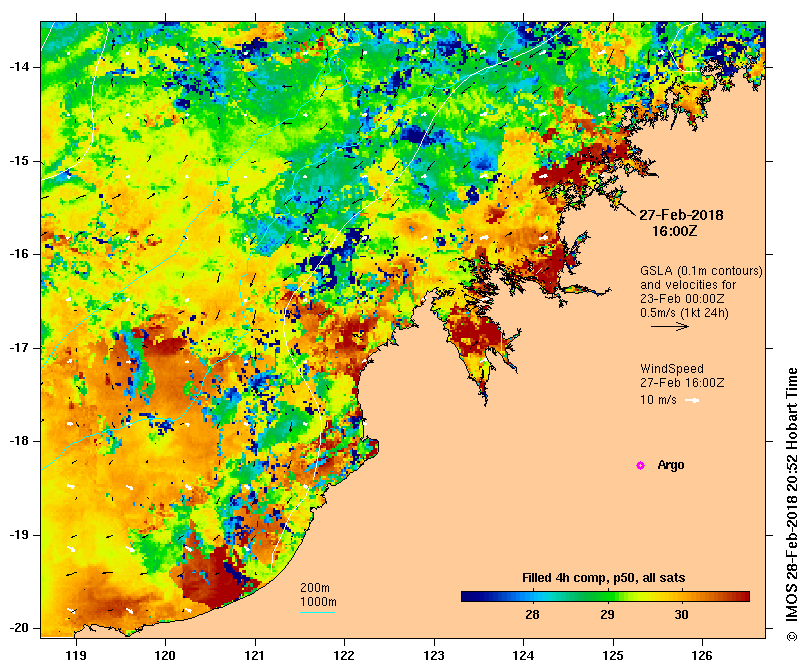Click the '-20' latitude axis label

tap(19, 628)
